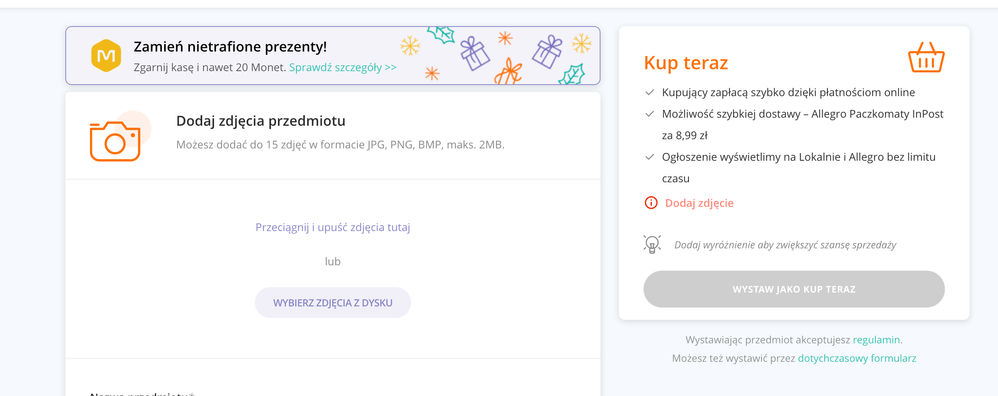Open the 'Sprawdź szczegóły >>' link
The width and height of the screenshot is (998, 396).
343,67
